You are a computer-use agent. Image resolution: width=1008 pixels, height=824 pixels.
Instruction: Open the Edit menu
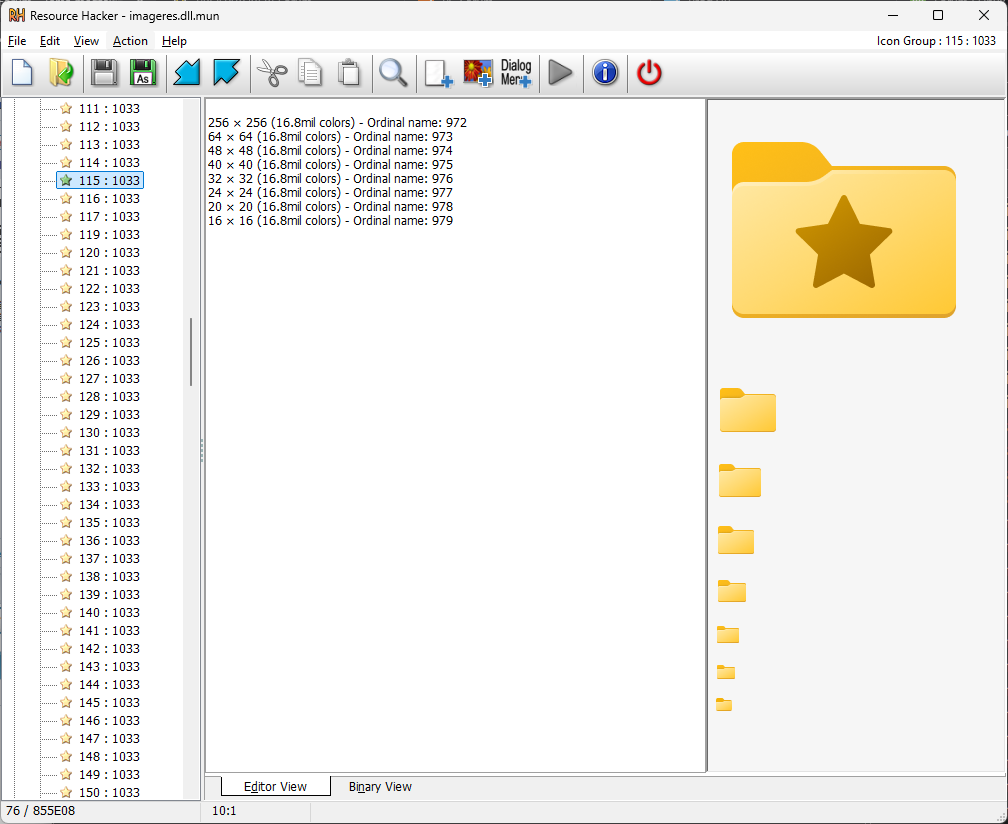[x=50, y=41]
